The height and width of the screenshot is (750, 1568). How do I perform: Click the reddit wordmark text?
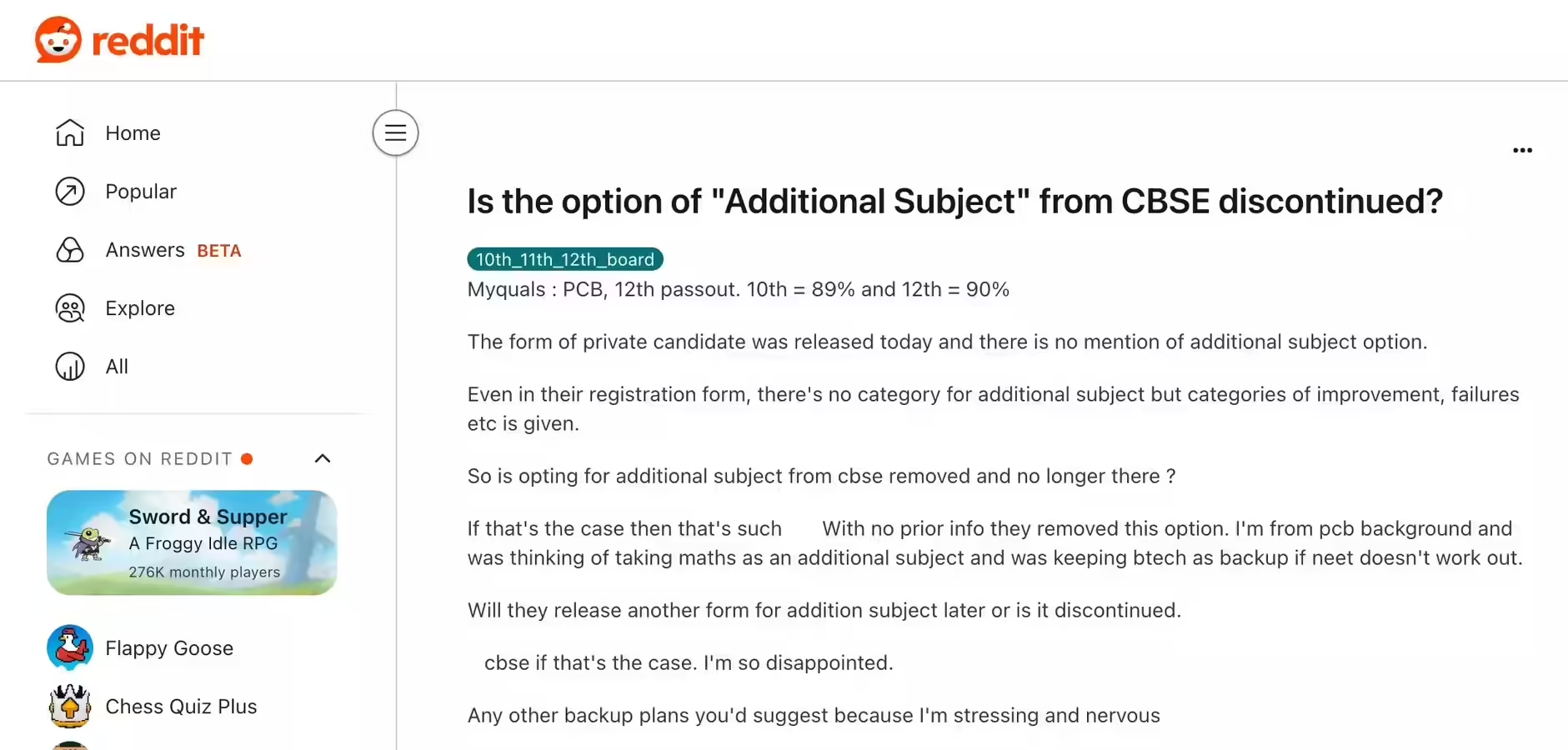point(148,40)
